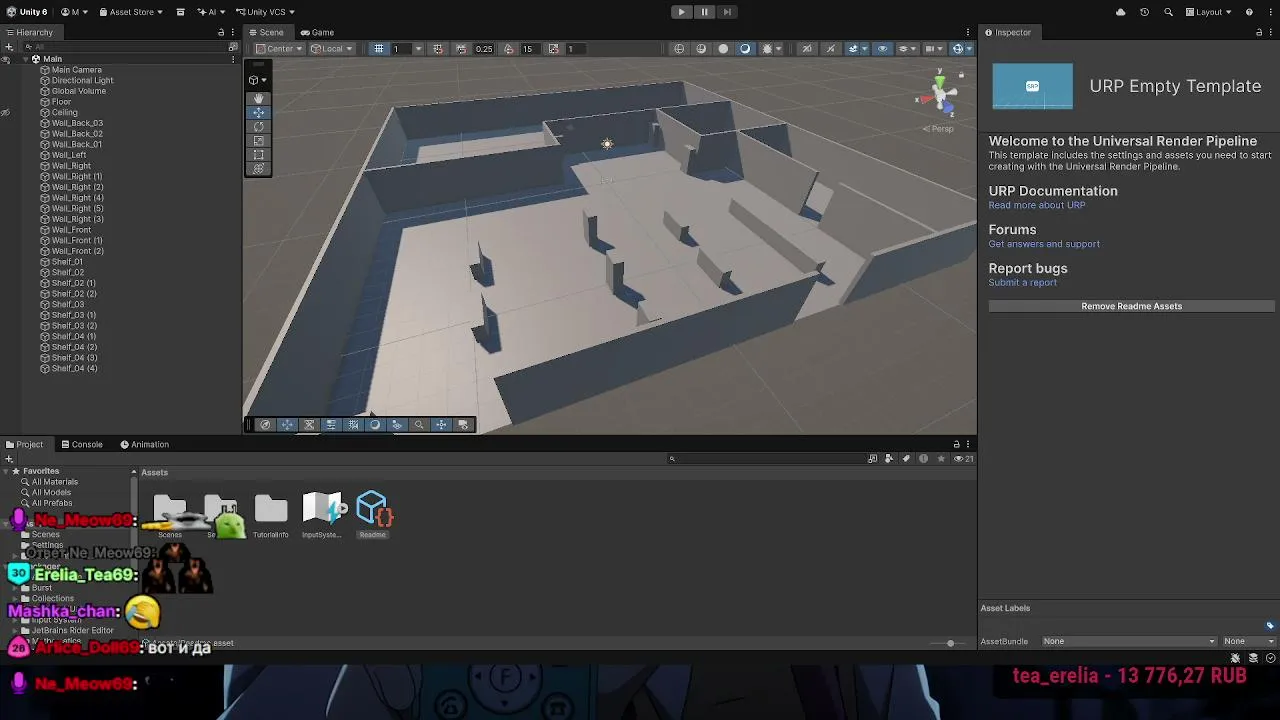
Task: Collapse the Main scene expander
Action: (x=26, y=59)
